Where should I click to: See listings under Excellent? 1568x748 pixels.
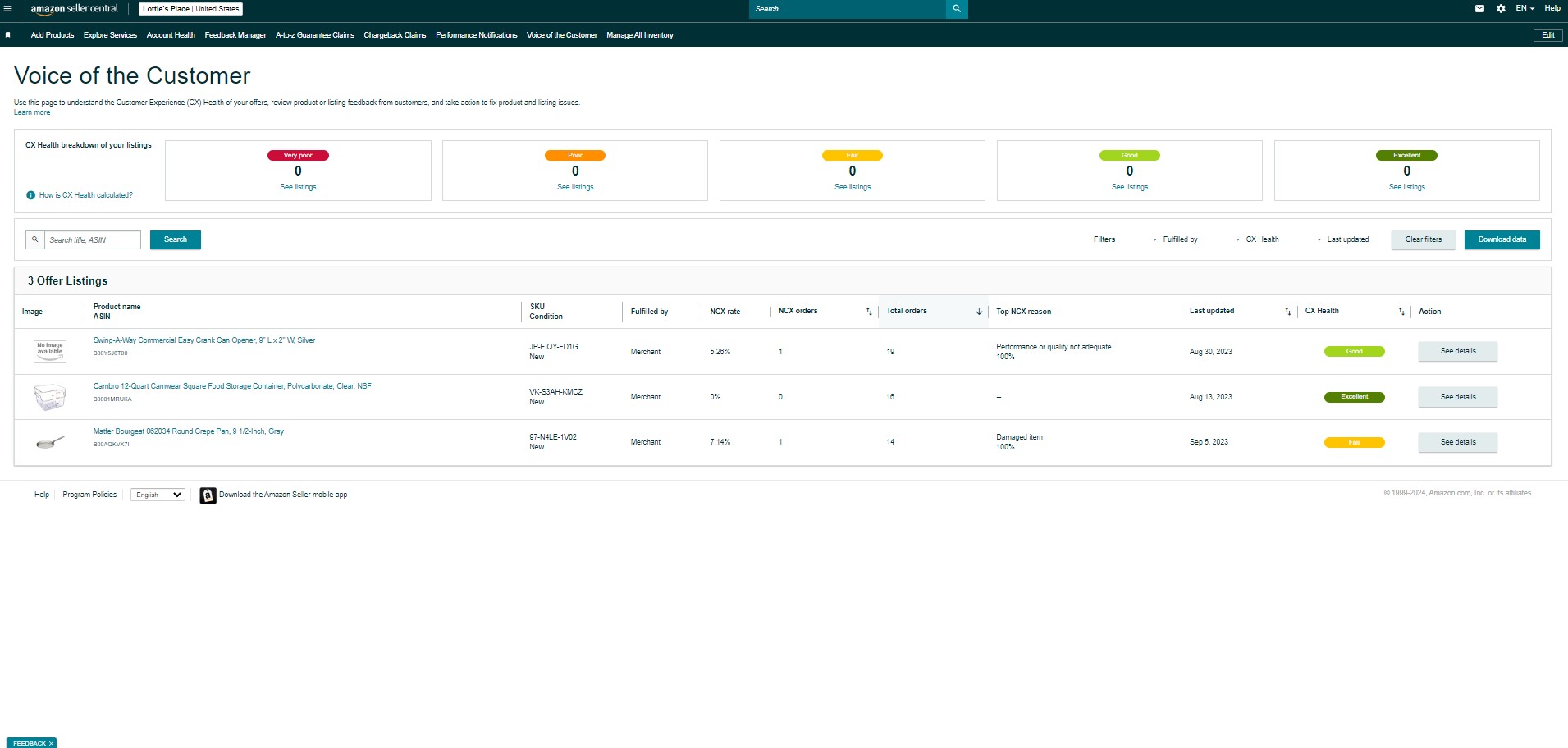pyautogui.click(x=1407, y=187)
